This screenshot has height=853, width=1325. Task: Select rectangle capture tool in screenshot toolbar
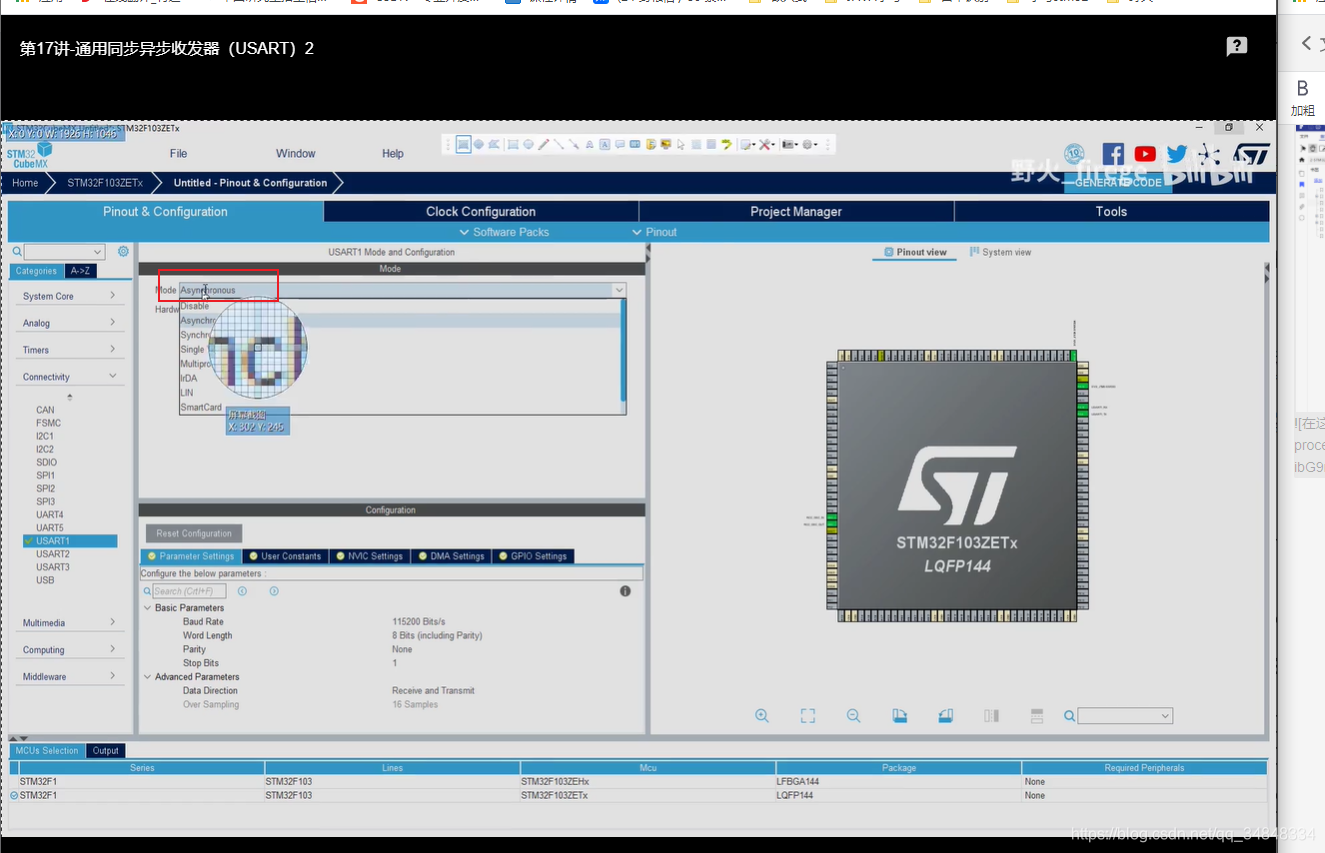(x=463, y=145)
